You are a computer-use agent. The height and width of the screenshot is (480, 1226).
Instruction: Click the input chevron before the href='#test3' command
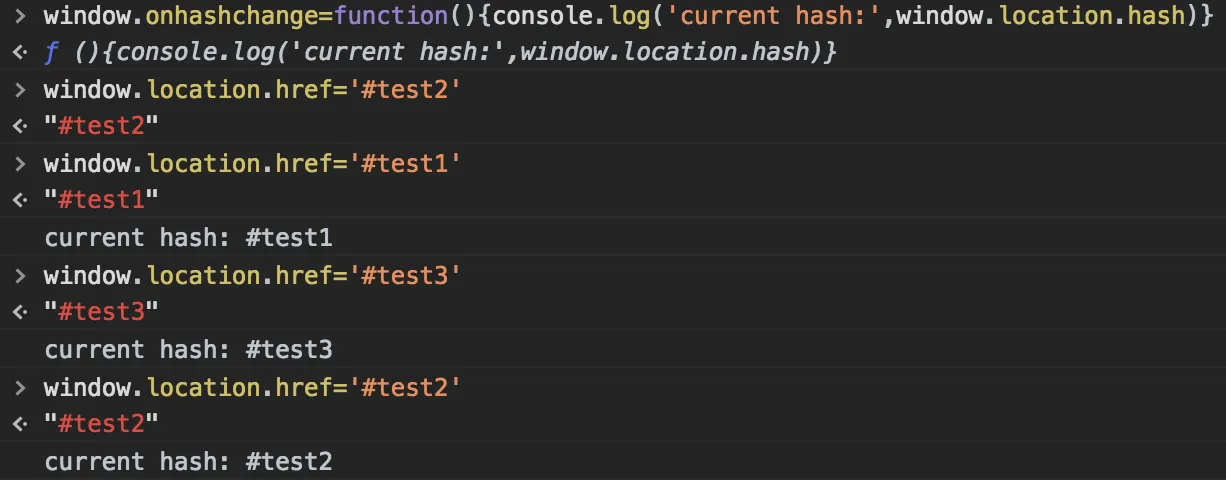19,275
